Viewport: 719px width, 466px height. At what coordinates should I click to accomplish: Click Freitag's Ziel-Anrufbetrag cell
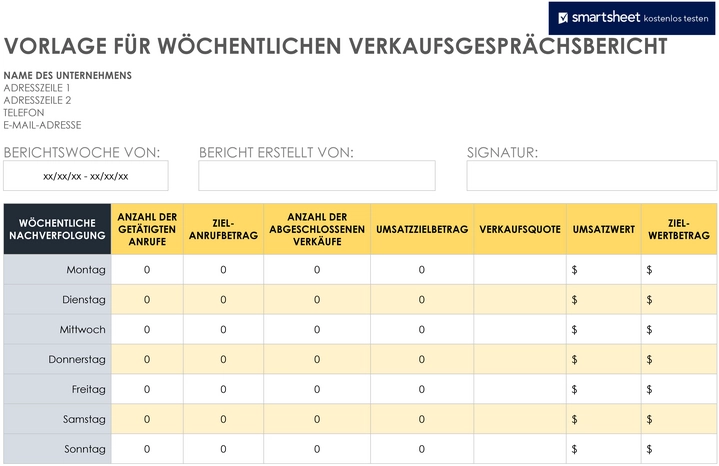(x=223, y=389)
